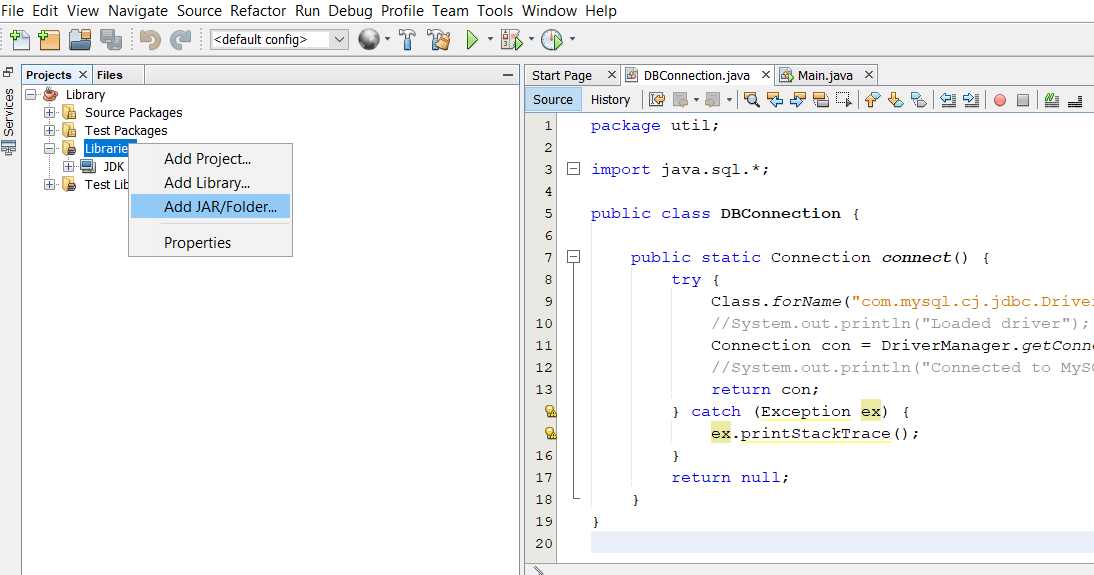
Task: Choose Add JAR/Folder... from context menu
Action: (x=210, y=207)
